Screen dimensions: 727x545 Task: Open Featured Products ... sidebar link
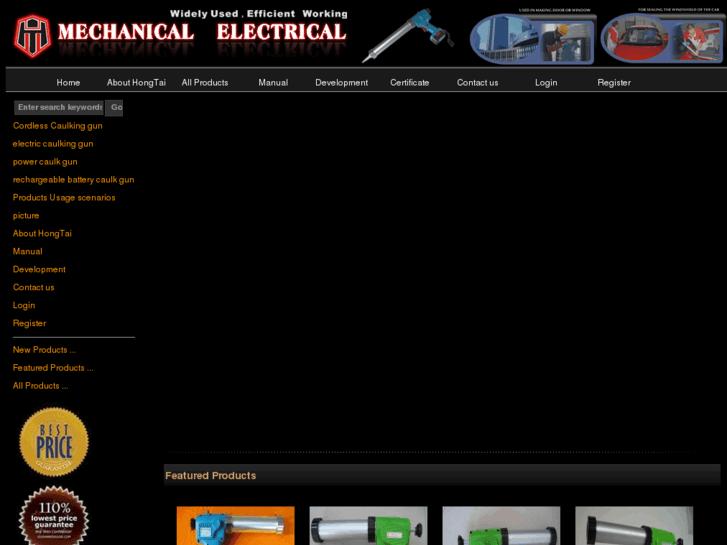(x=53, y=368)
